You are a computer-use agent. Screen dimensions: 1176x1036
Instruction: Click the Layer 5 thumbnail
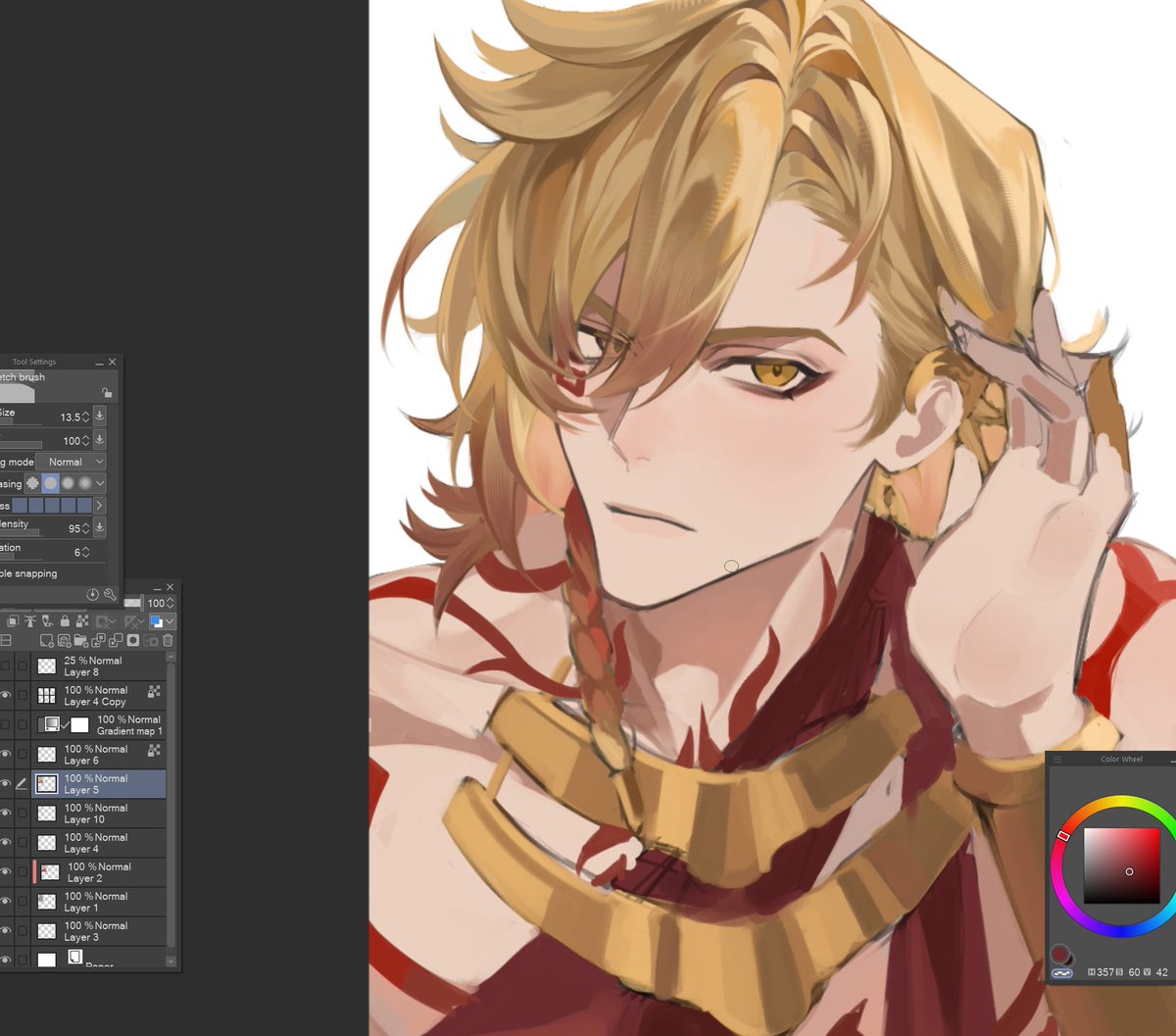click(46, 784)
